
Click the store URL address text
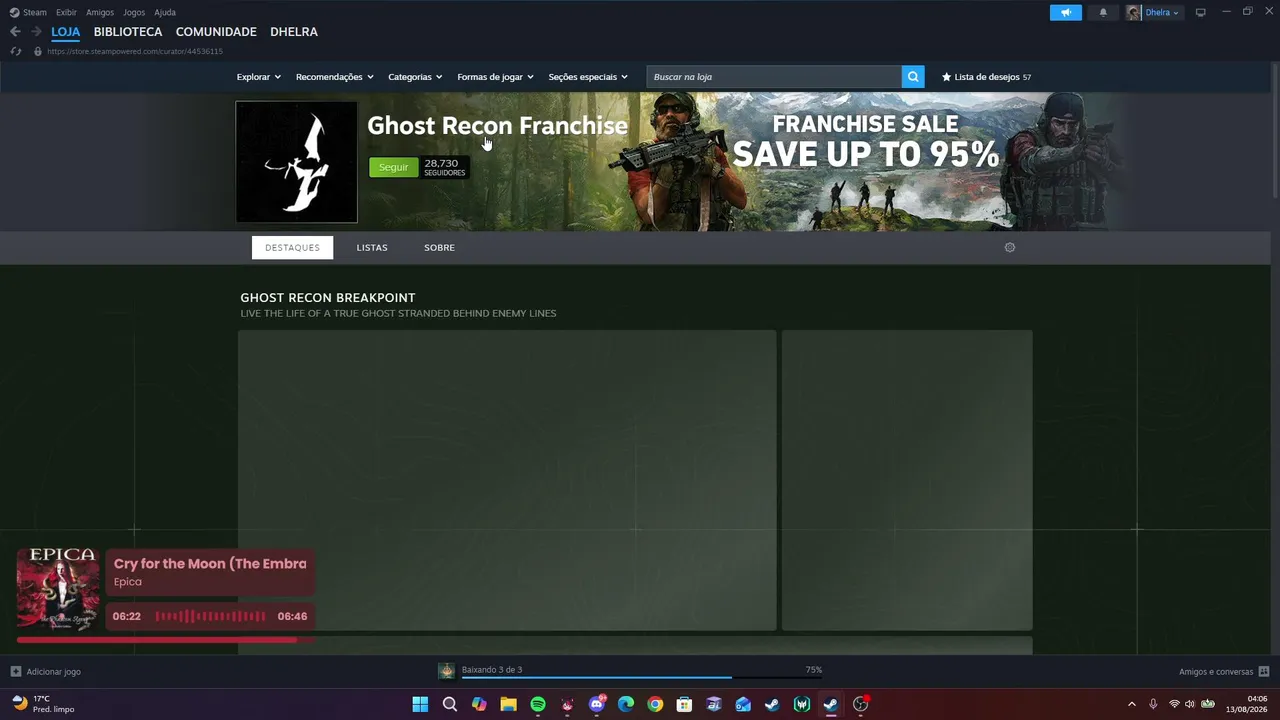[x=135, y=51]
